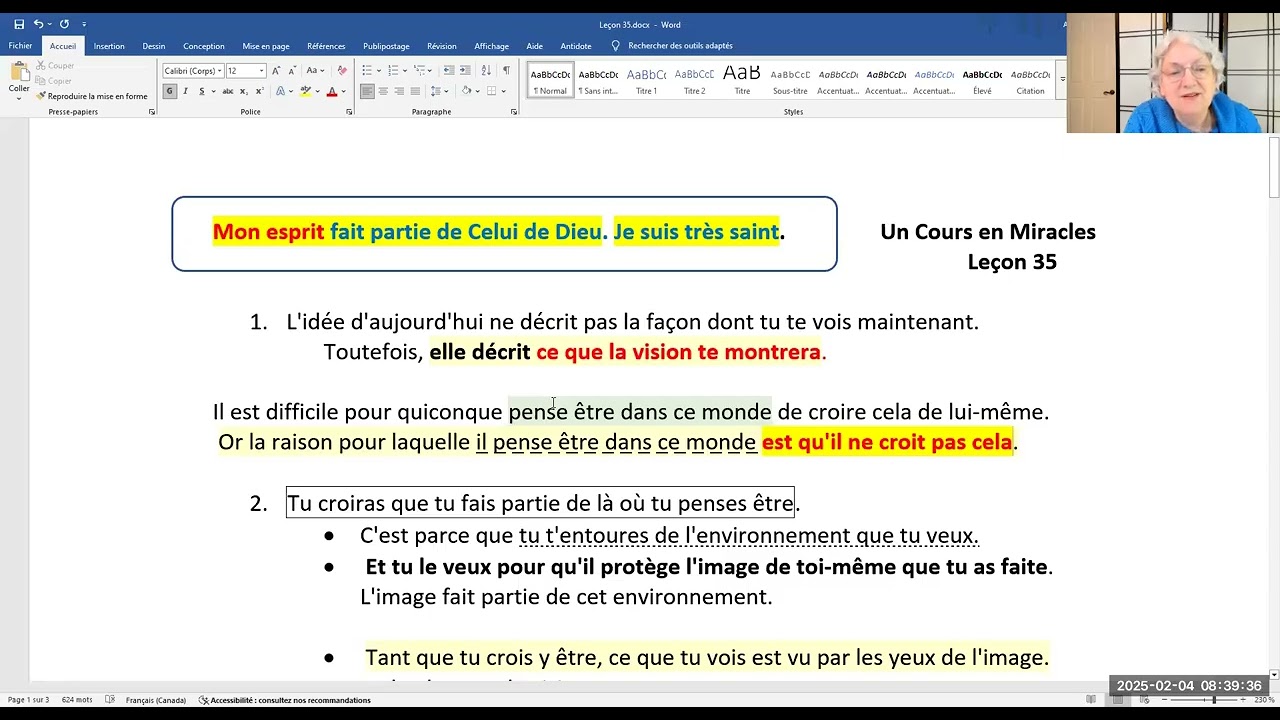1280x720 pixels.
Task: Click in the Rechercher des outils adaptés search field
Action: pyautogui.click(x=680, y=46)
